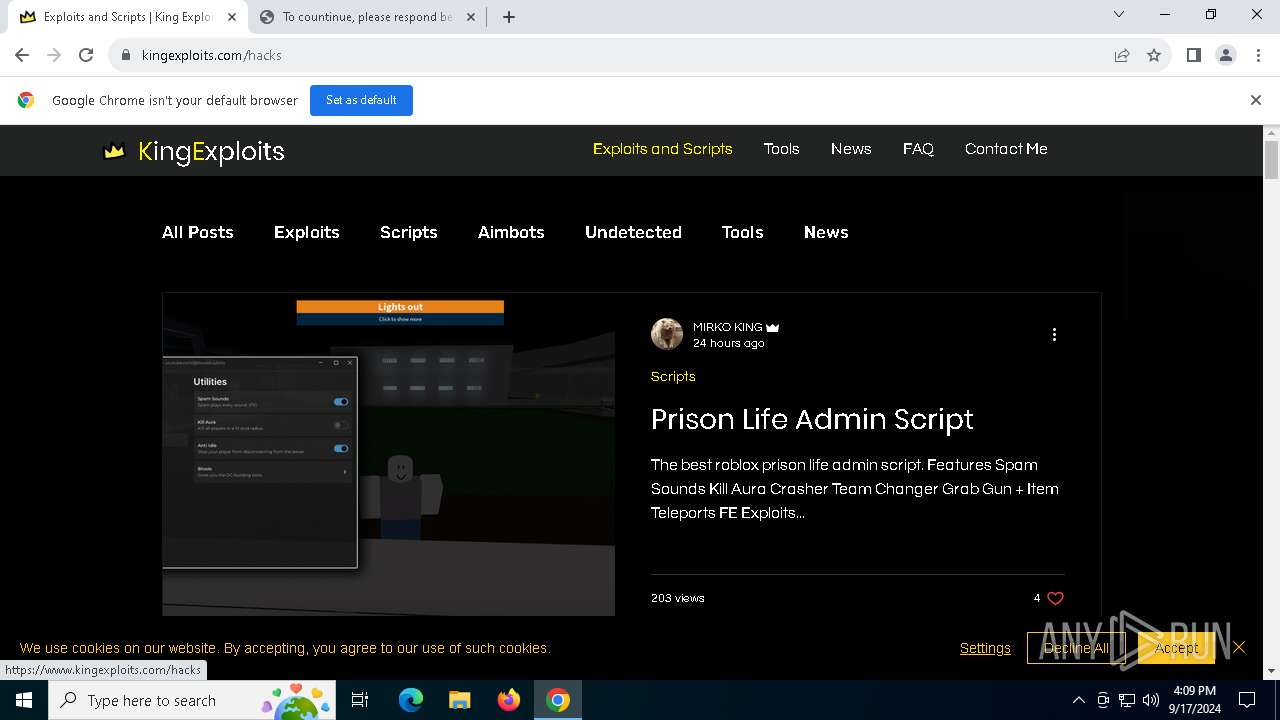Open the Windows Start menu
The width and height of the screenshot is (1280, 720).
24,700
